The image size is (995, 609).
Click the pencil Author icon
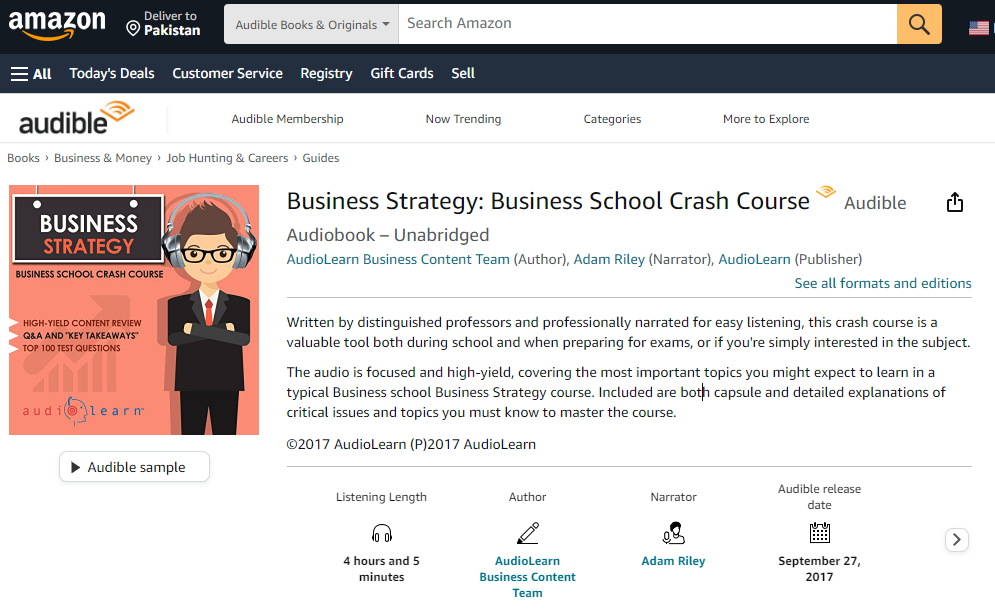pos(527,533)
